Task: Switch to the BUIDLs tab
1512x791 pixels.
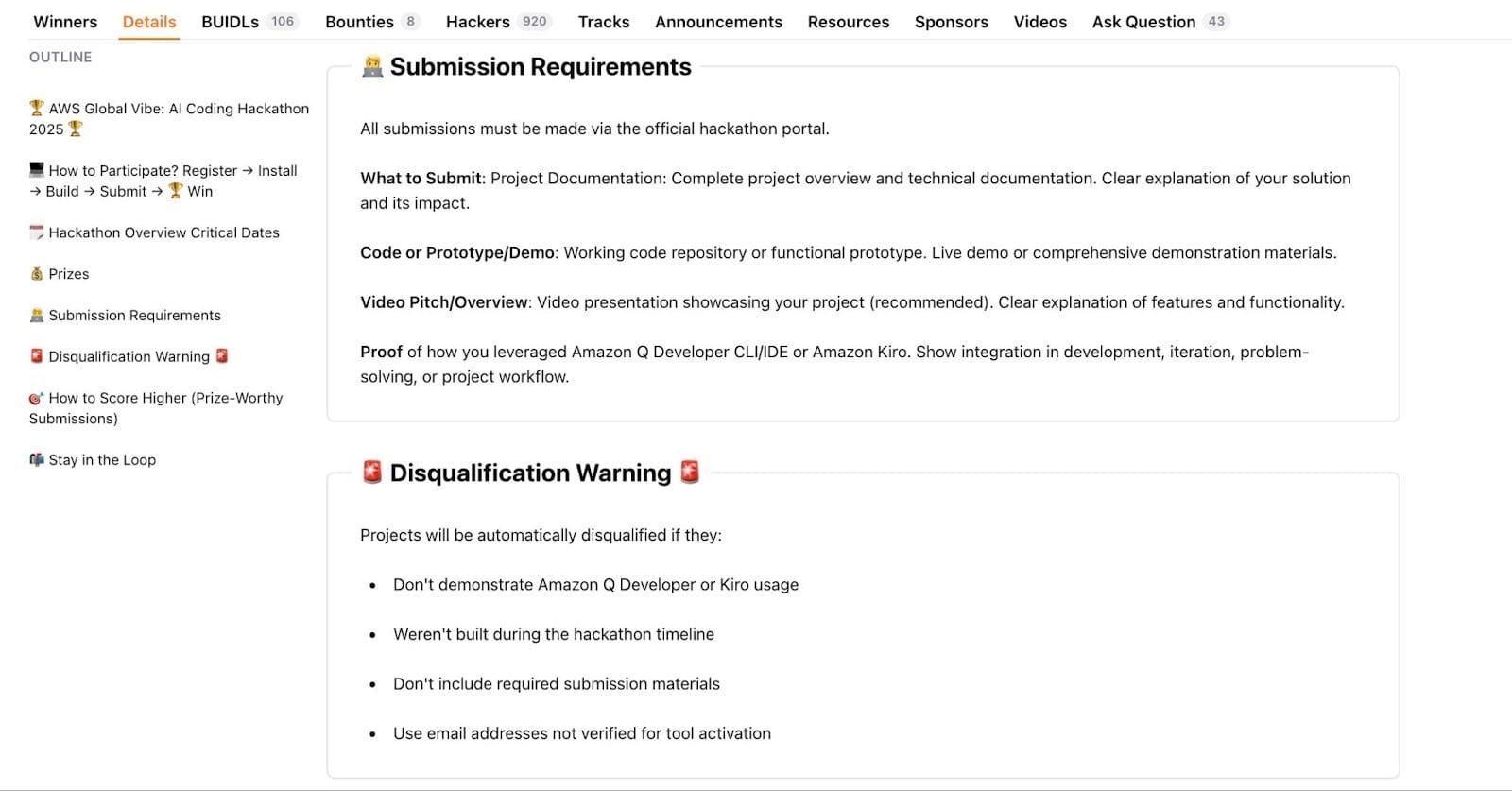Action: point(230,21)
